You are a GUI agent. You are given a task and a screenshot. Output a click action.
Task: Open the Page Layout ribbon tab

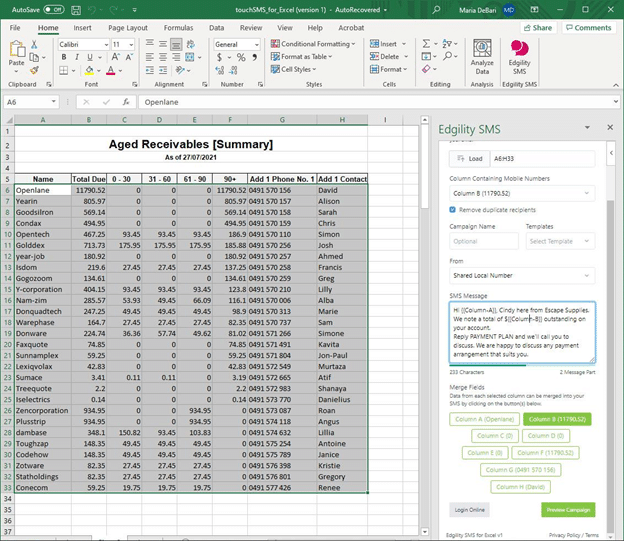pyautogui.click(x=127, y=28)
